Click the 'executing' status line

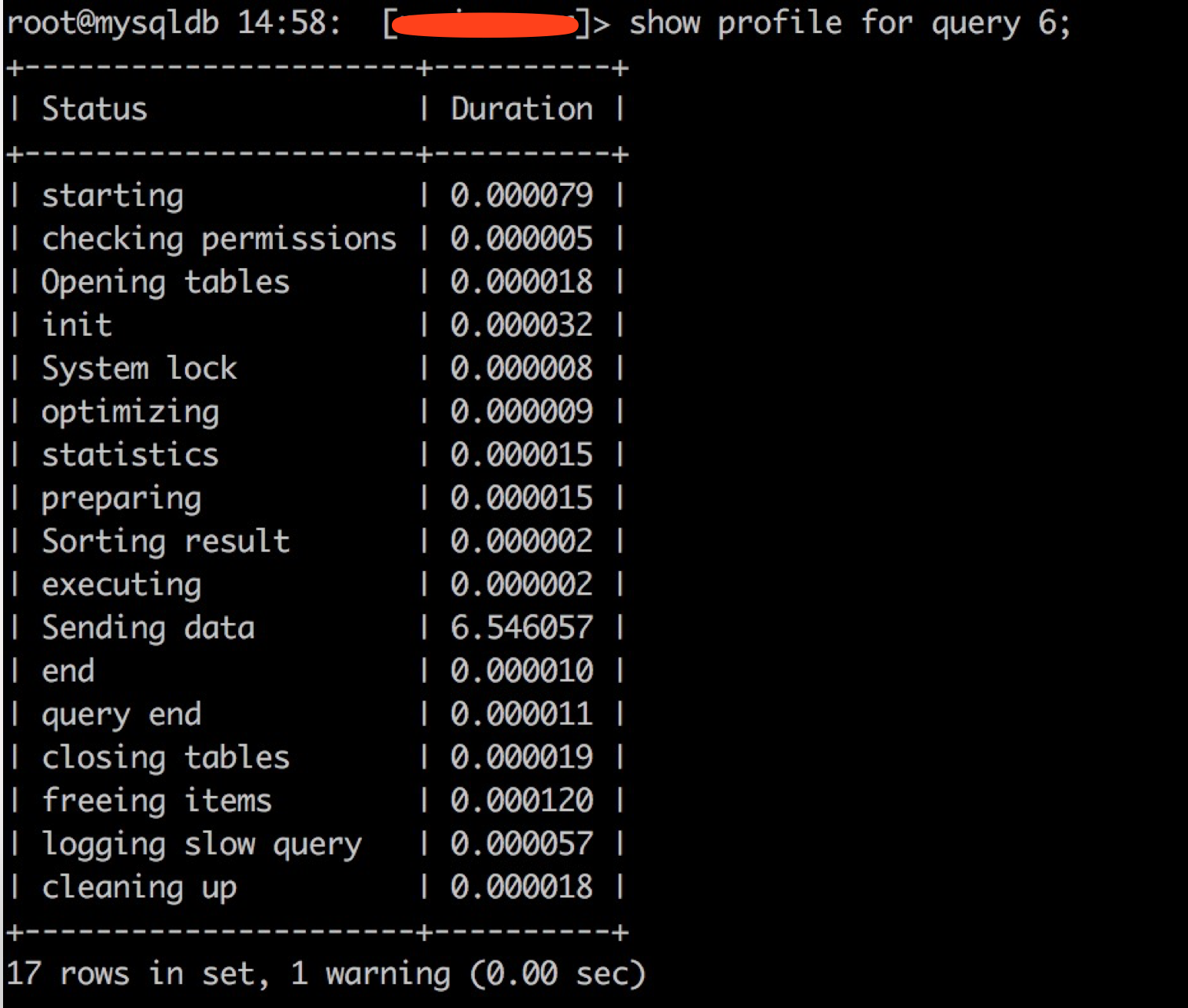point(121,584)
